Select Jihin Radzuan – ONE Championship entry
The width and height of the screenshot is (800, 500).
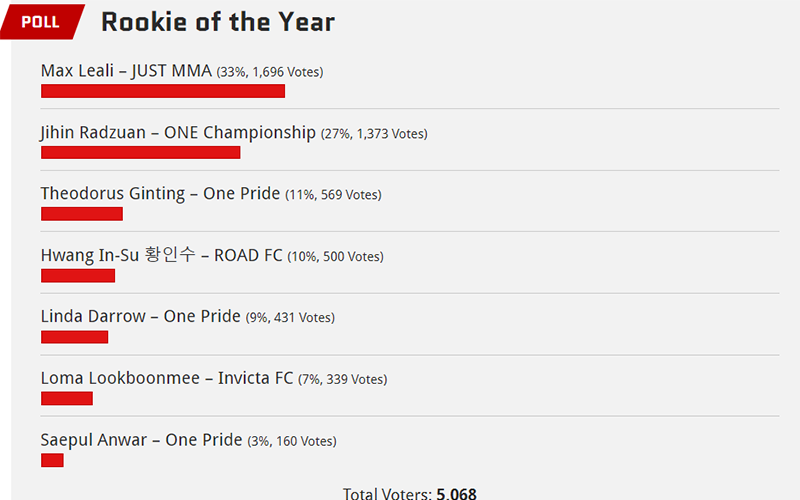point(178,132)
